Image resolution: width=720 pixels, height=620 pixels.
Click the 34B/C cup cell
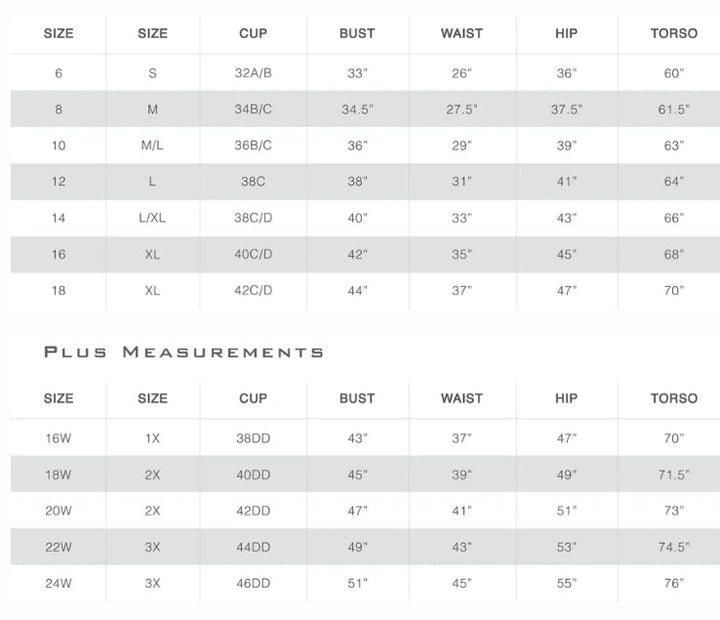coord(253,110)
